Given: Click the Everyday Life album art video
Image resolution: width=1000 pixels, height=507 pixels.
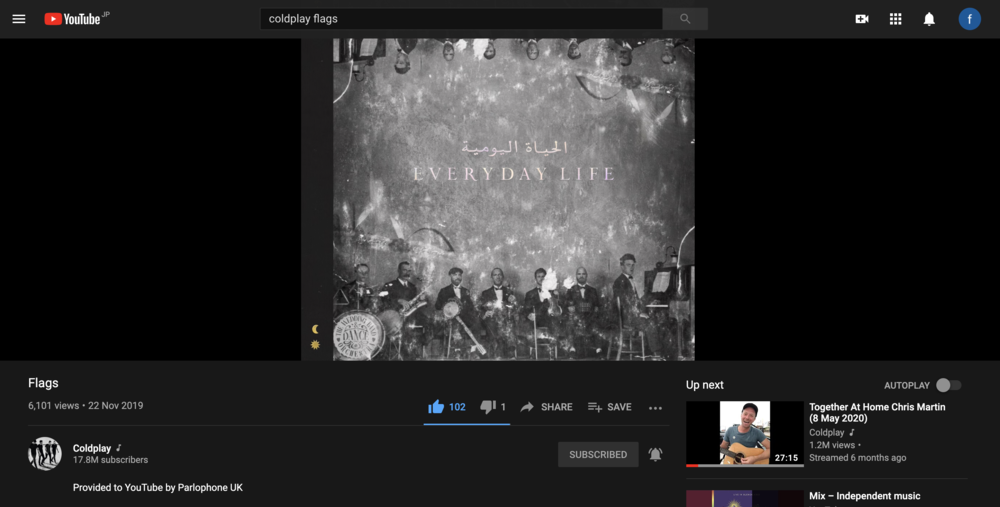Looking at the screenshot, I should pyautogui.click(x=498, y=199).
